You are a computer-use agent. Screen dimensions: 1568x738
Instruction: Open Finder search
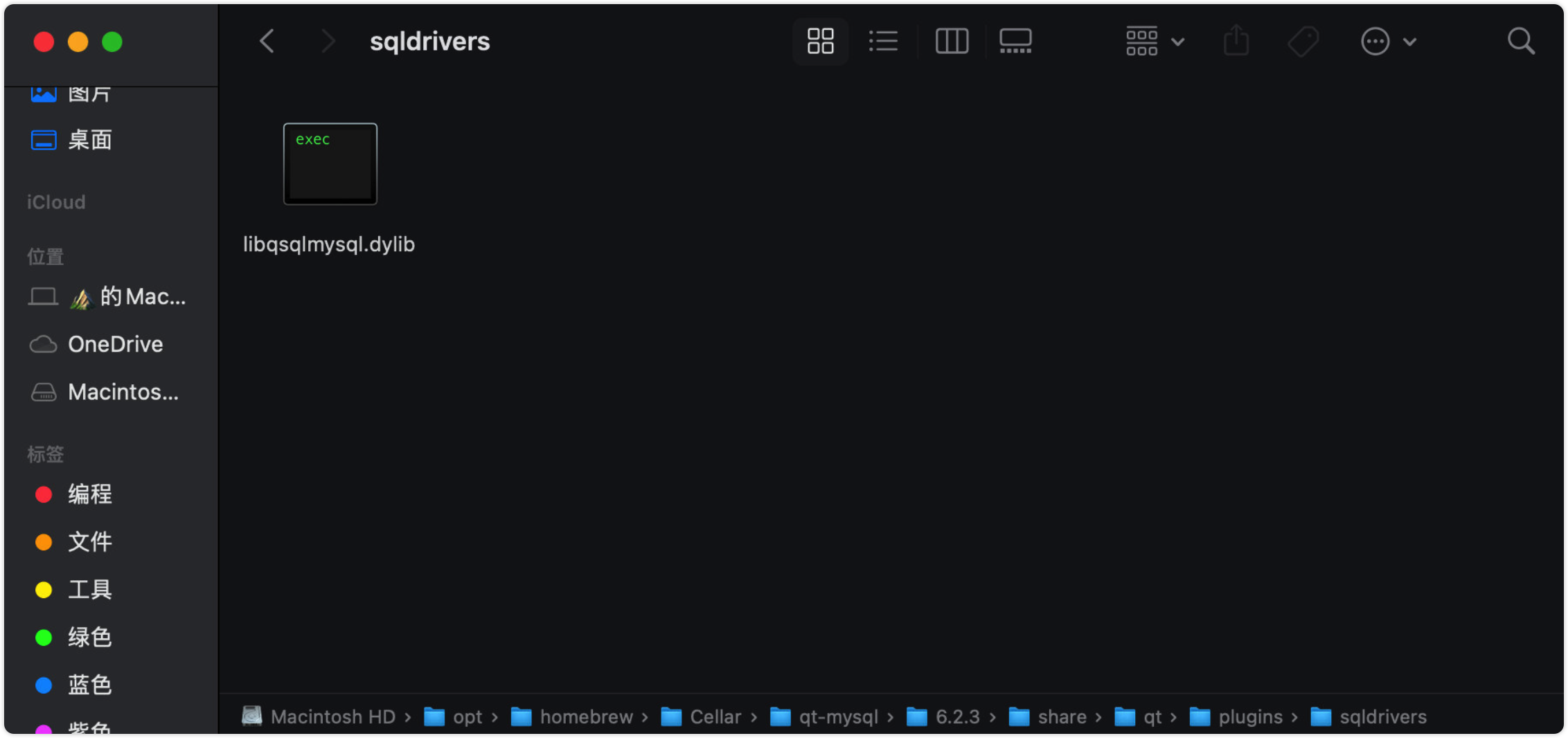click(1521, 42)
